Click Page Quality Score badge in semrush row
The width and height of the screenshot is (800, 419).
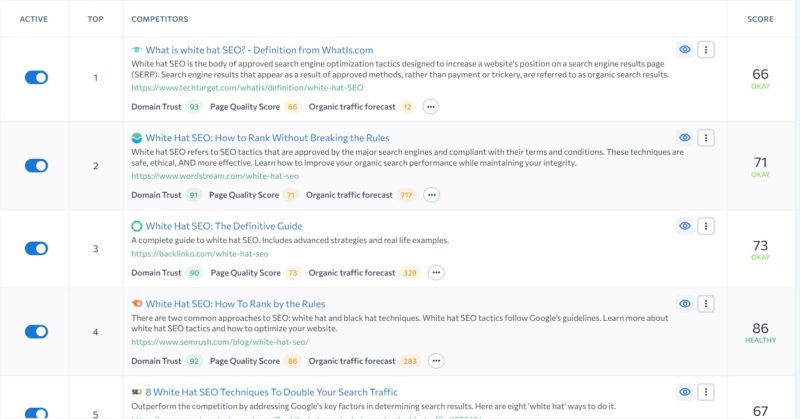tap(292, 361)
